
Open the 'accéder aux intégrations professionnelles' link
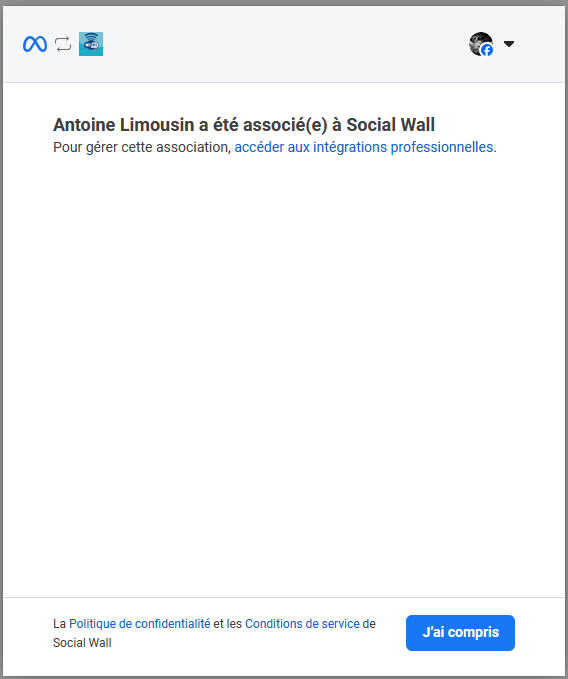click(364, 147)
